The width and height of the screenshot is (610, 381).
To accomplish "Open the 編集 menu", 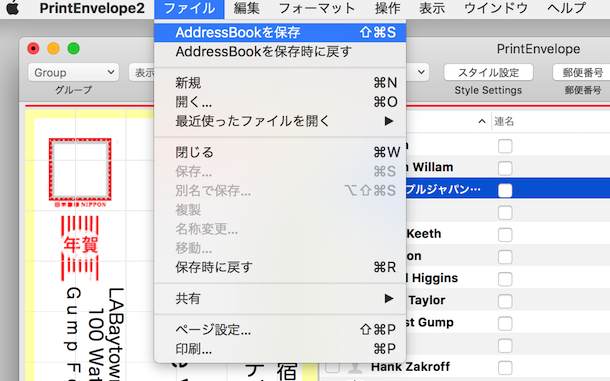I will point(247,8).
